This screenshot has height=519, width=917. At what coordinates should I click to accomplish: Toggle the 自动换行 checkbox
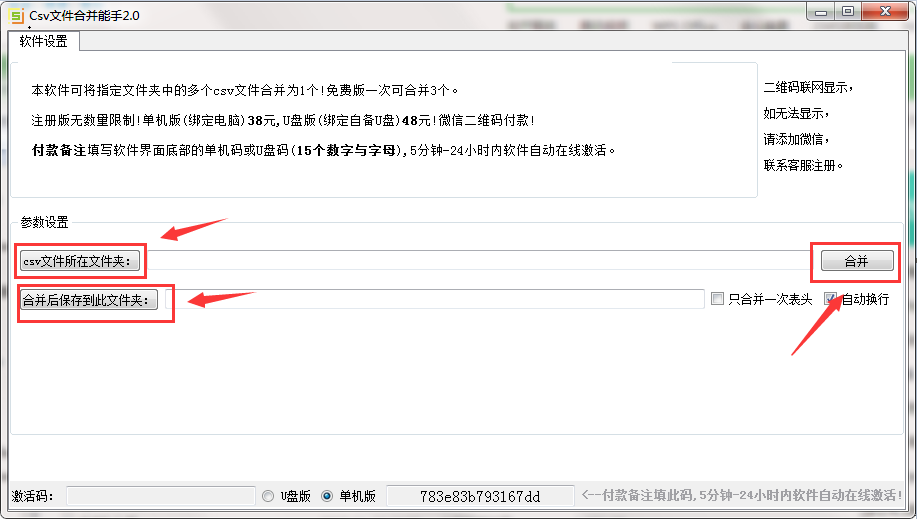pos(830,299)
